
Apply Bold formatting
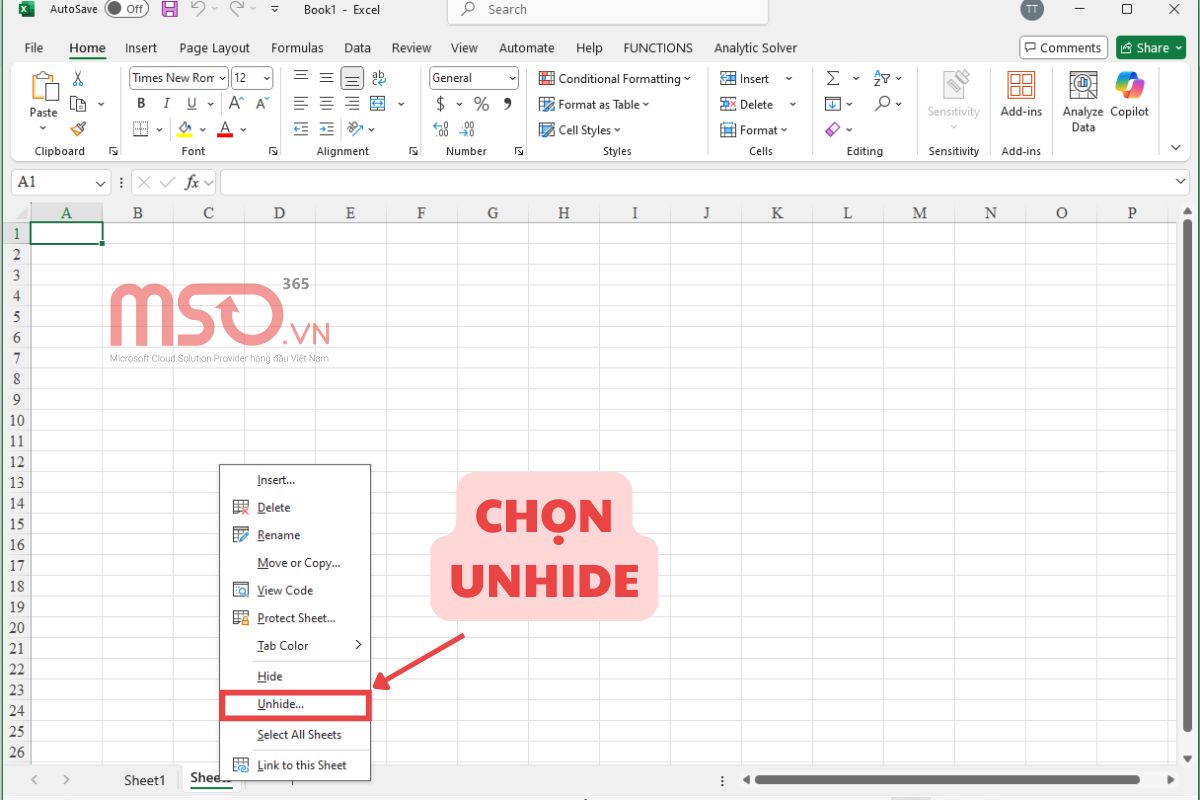click(x=141, y=104)
